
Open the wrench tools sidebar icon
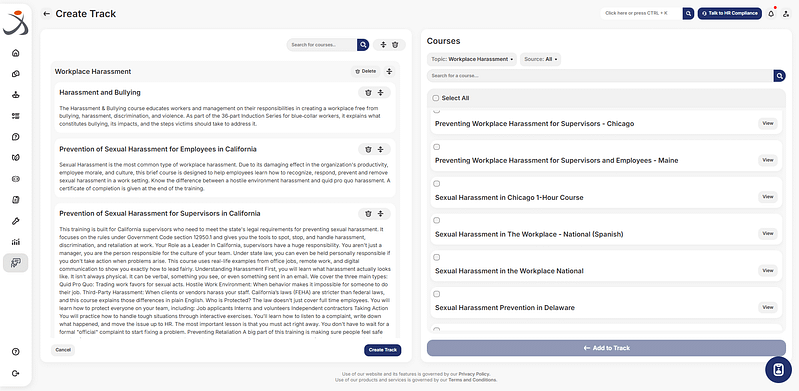(x=15, y=221)
